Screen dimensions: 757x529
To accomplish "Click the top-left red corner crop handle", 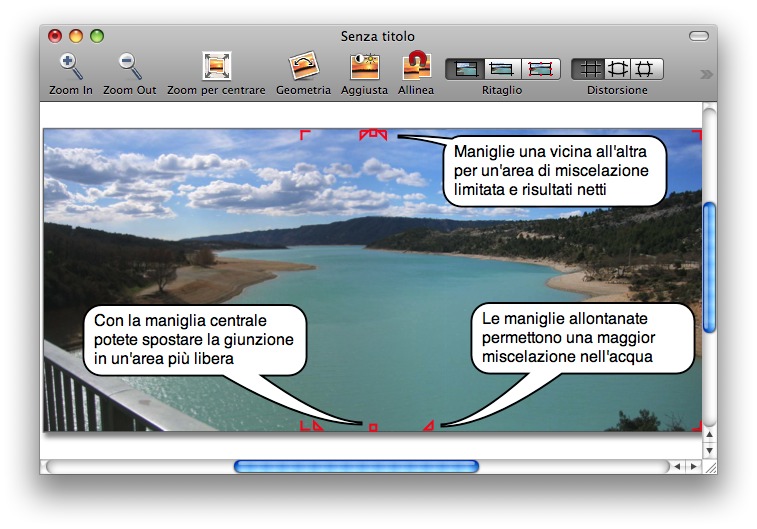I will pyautogui.click(x=305, y=134).
